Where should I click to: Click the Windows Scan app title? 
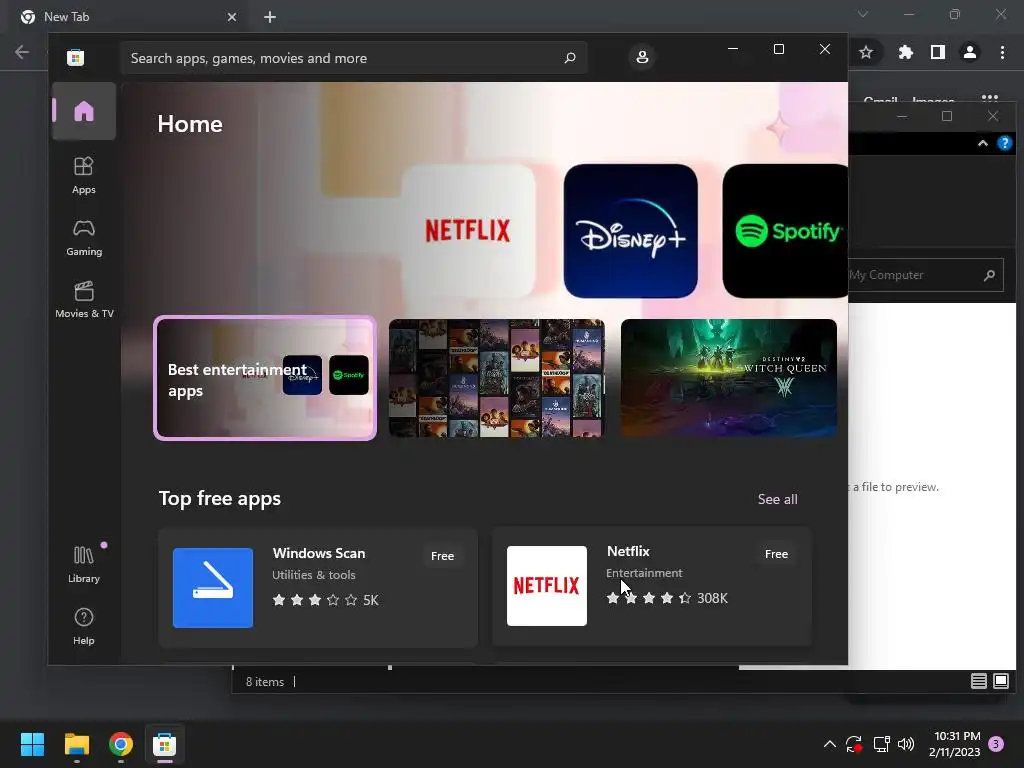point(319,553)
